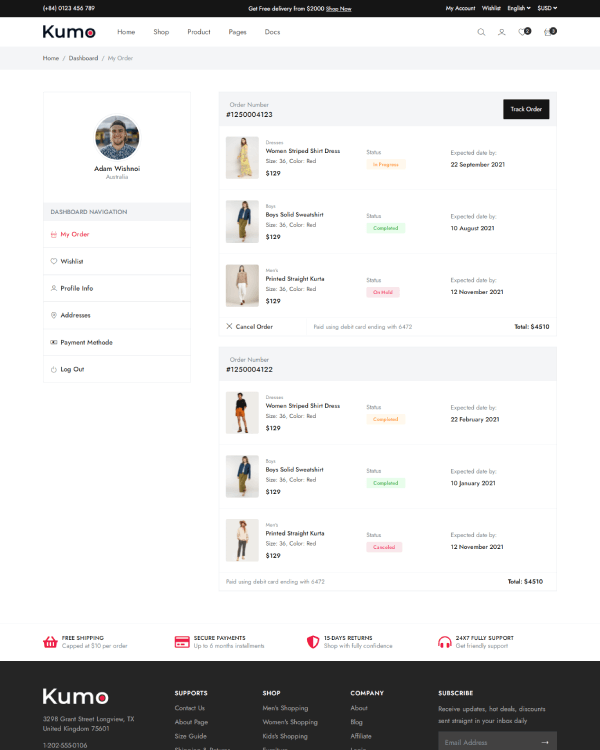Open the wishlist heart icon in header
Screen dimensions: 600x750
pyautogui.click(x=524, y=32)
